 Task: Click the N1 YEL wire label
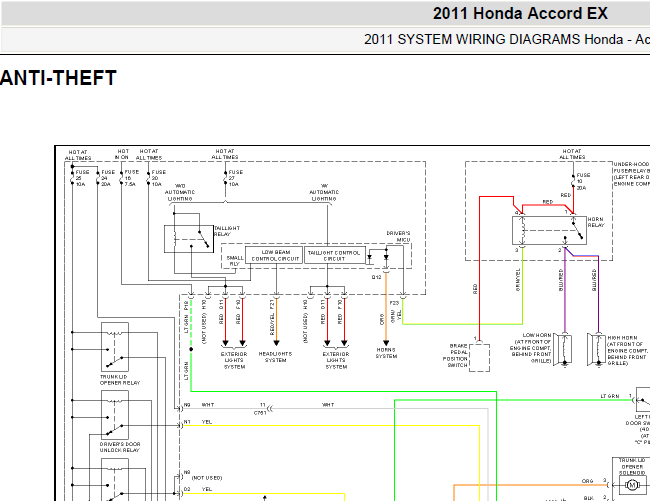(x=198, y=422)
